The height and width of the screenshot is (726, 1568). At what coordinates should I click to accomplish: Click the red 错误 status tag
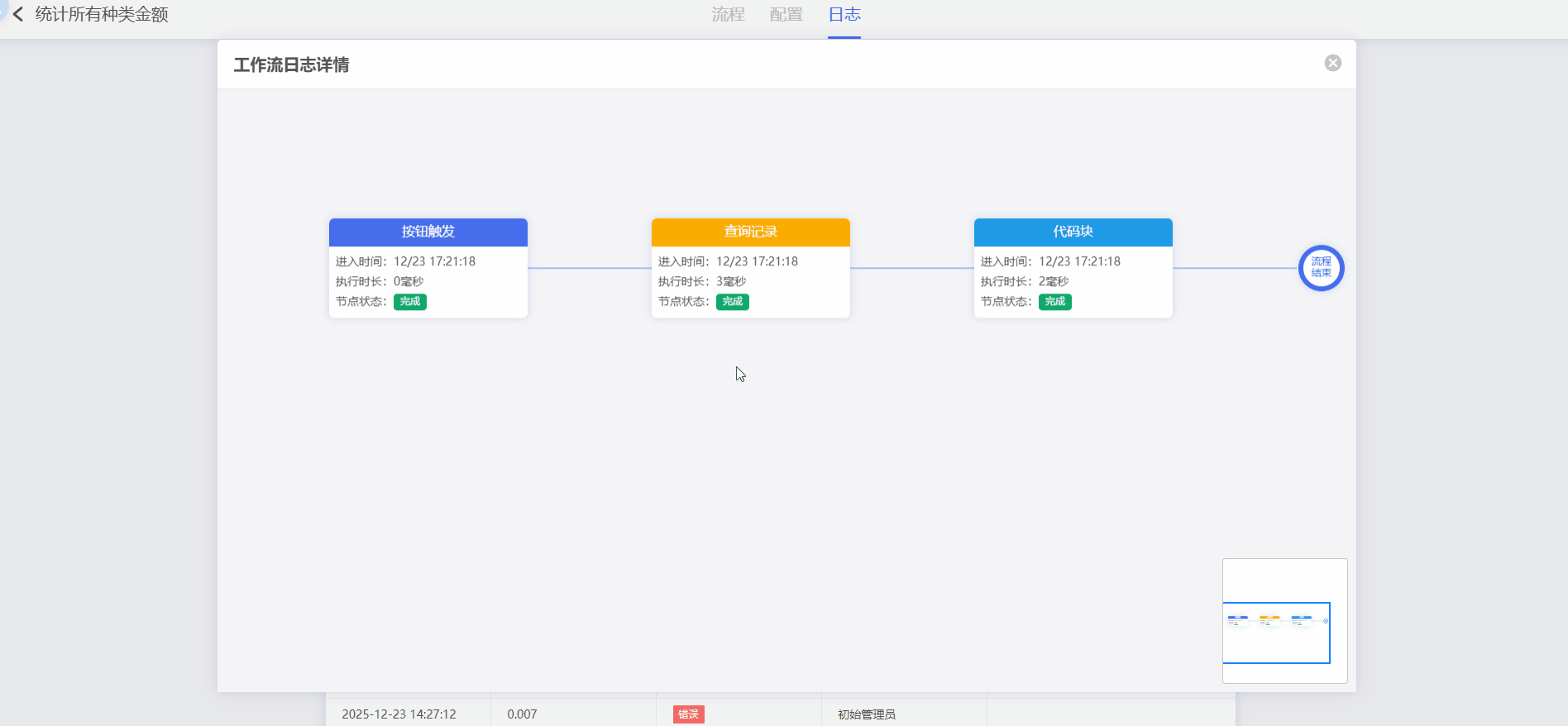pyautogui.click(x=688, y=714)
